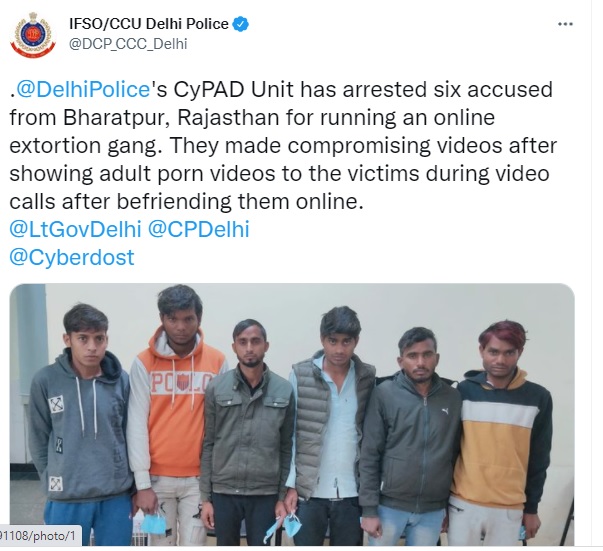Click the man in orange POLO hoodie
Viewport: 603px width, 551px height.
pos(175,415)
